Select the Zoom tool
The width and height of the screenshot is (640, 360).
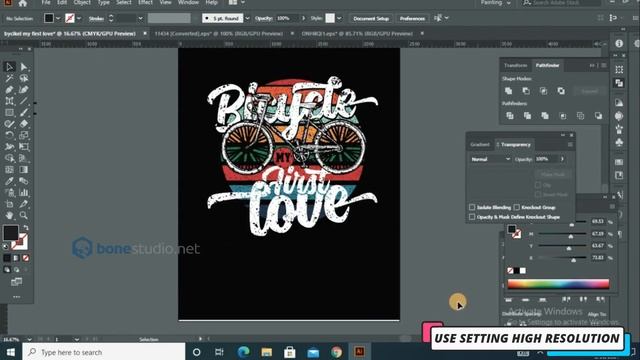pos(24,215)
